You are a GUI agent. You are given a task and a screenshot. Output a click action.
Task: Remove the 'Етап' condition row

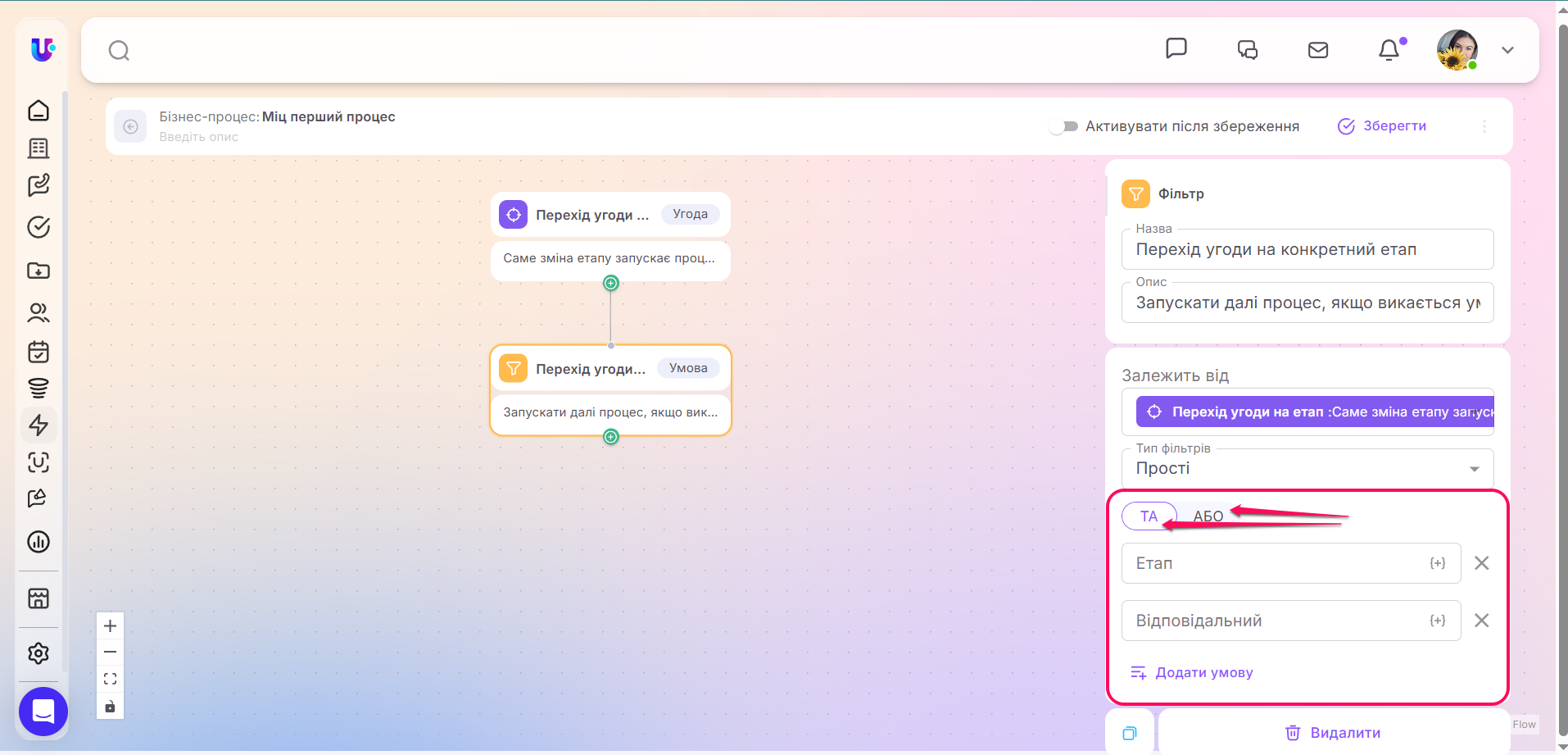(1481, 563)
